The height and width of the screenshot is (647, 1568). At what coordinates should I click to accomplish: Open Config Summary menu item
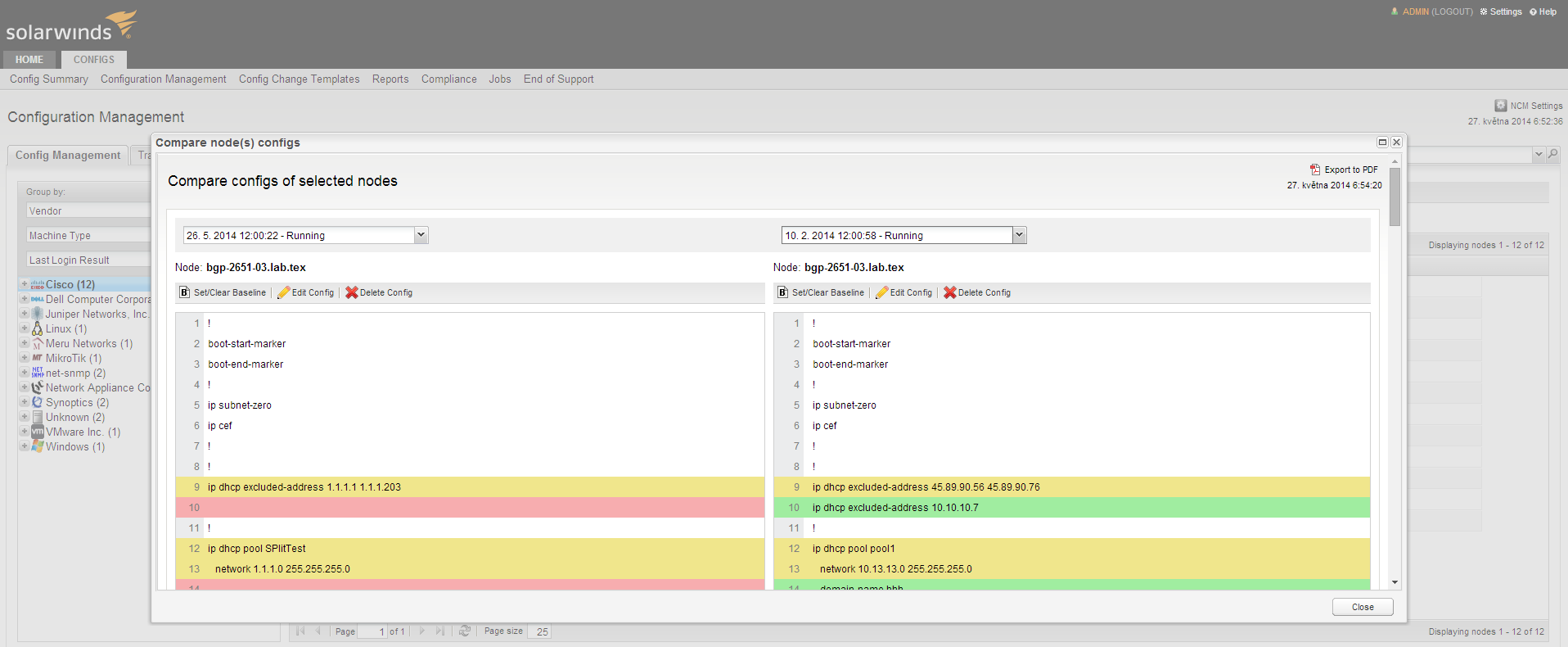[x=49, y=79]
